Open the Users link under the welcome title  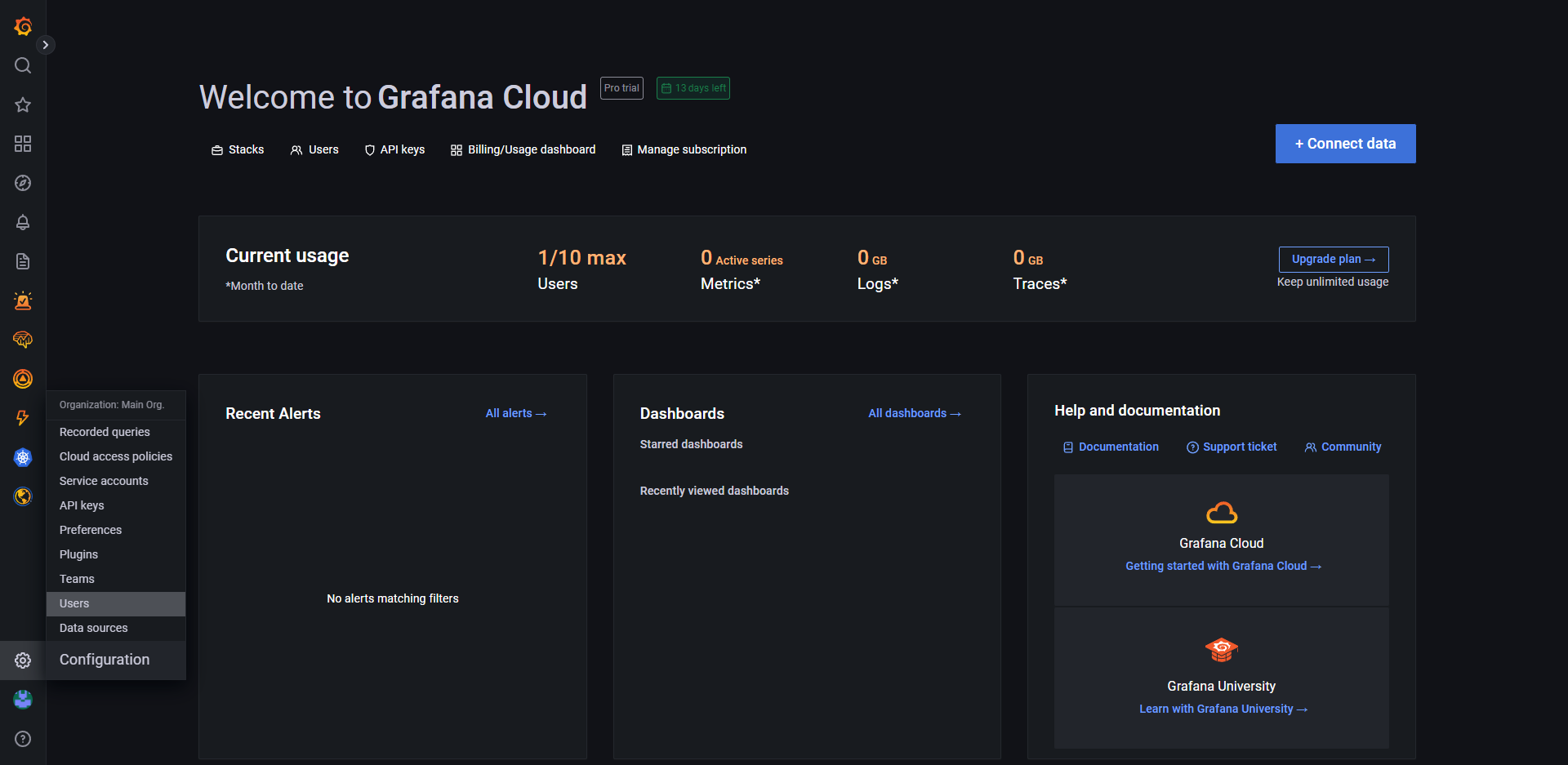click(x=314, y=149)
